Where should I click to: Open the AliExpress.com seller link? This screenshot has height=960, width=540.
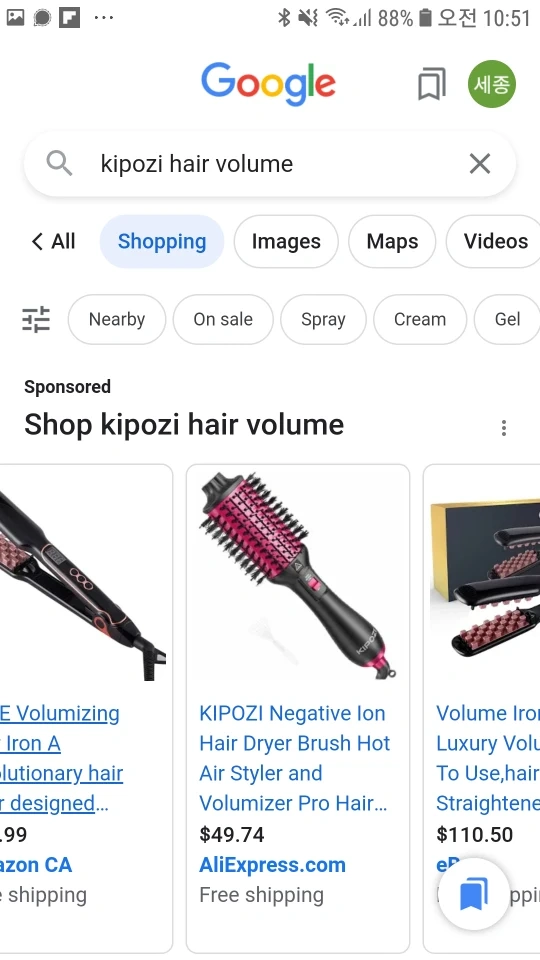[272, 864]
